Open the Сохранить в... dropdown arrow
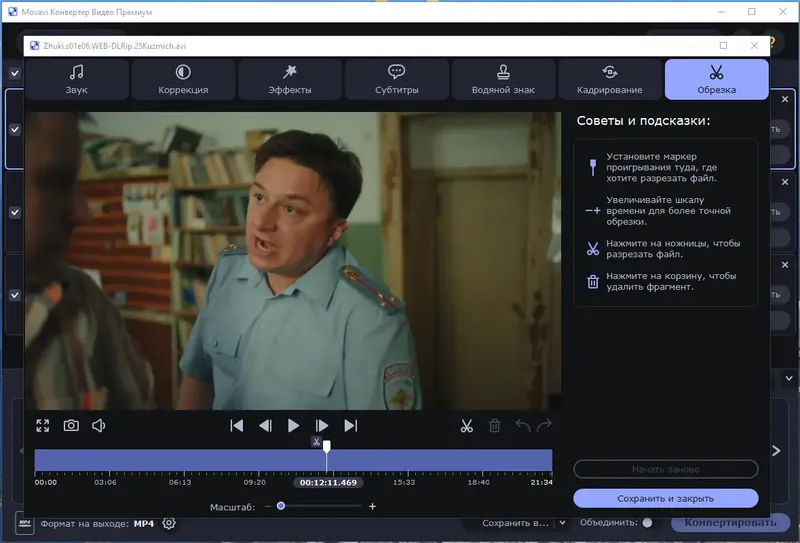Screen dimensions: 800x543 (x=562, y=523)
